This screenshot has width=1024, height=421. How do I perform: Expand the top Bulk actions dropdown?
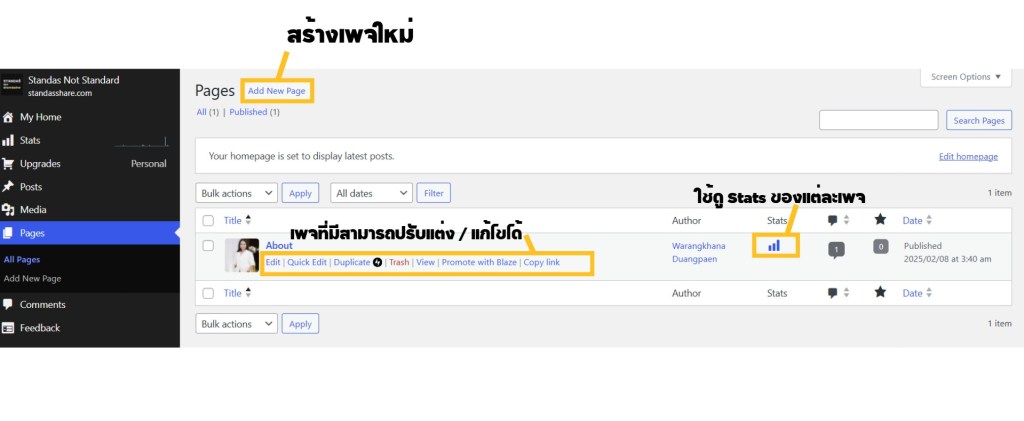pyautogui.click(x=236, y=193)
